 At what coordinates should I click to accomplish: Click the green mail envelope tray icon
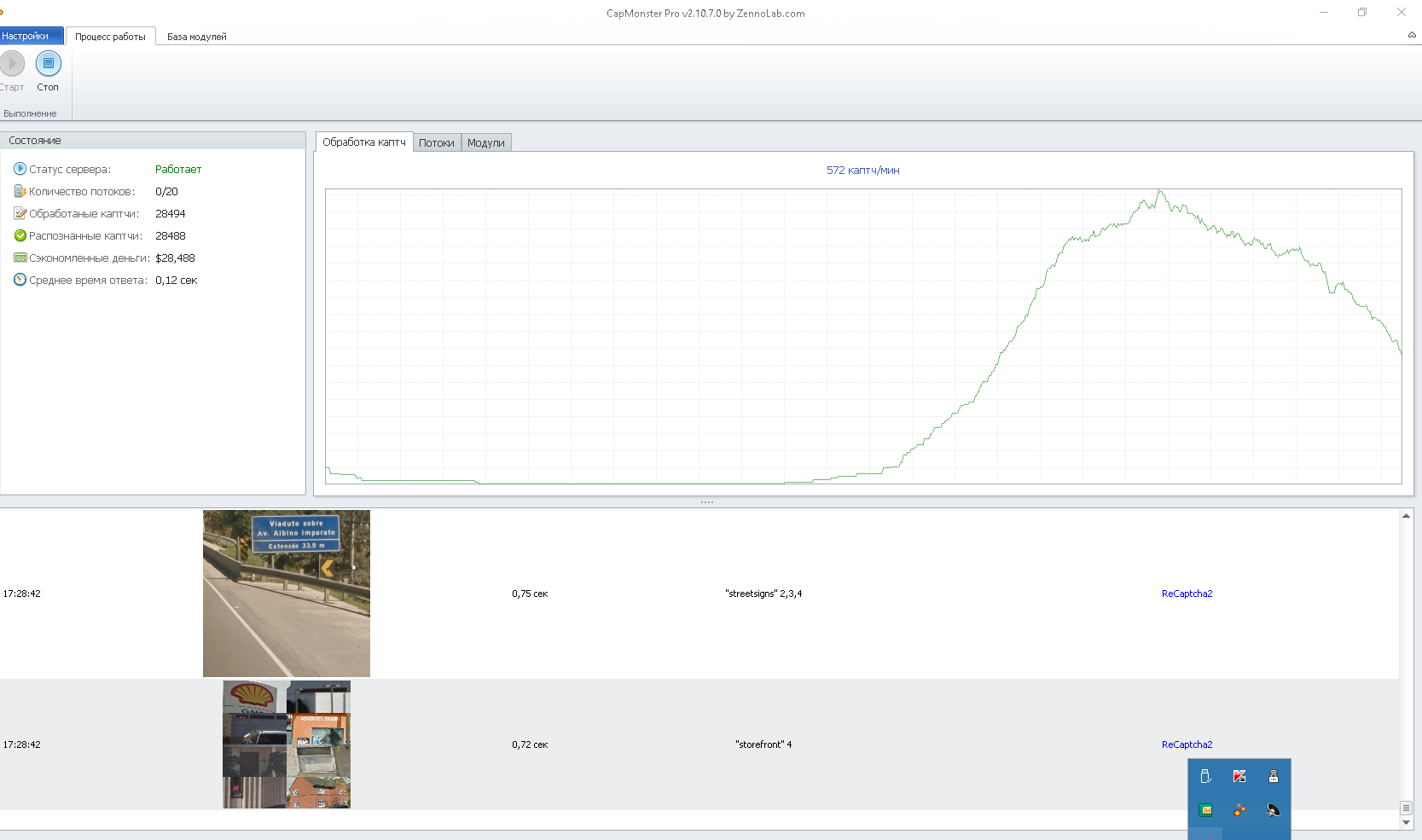(x=1205, y=810)
